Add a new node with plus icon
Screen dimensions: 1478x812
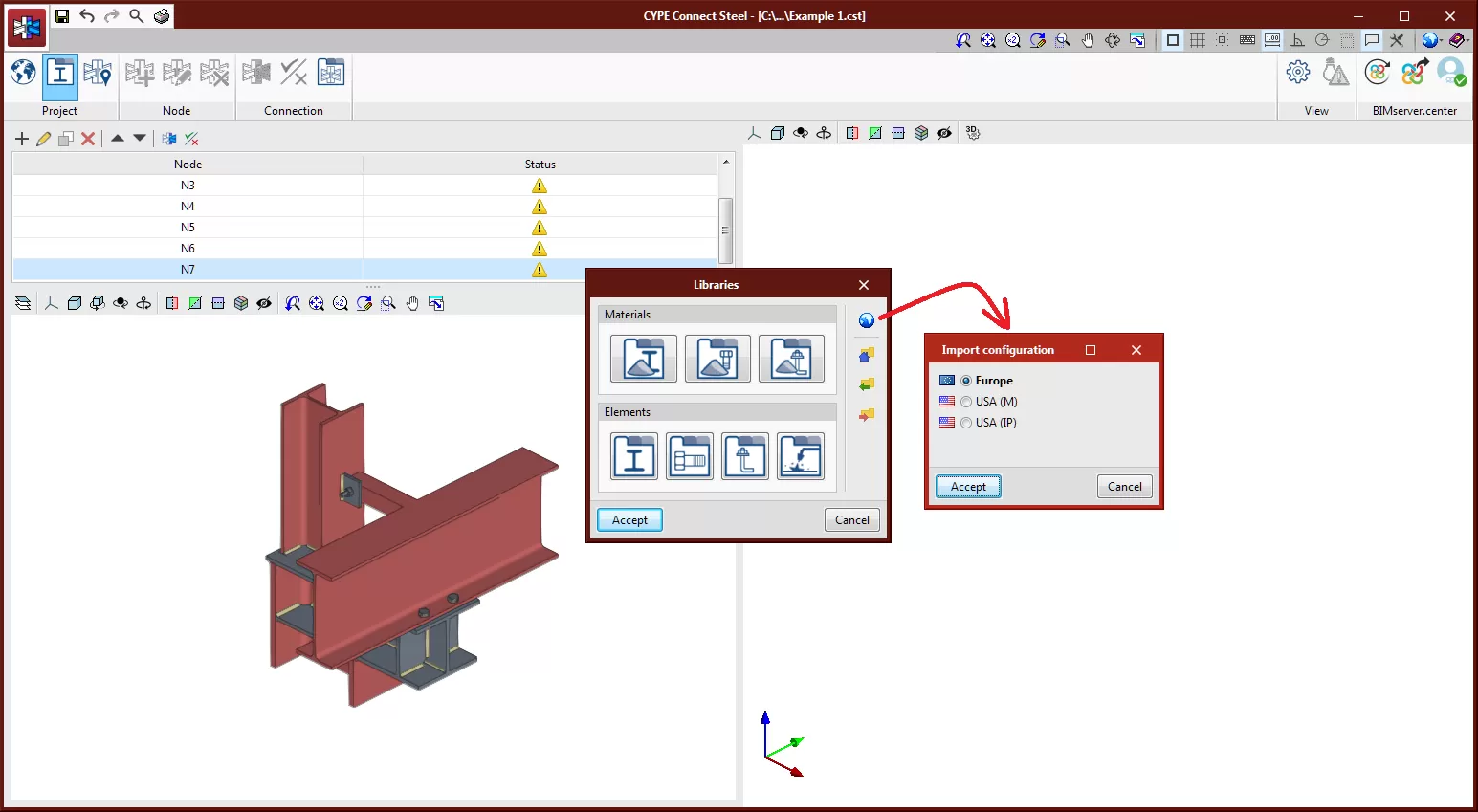(22, 139)
